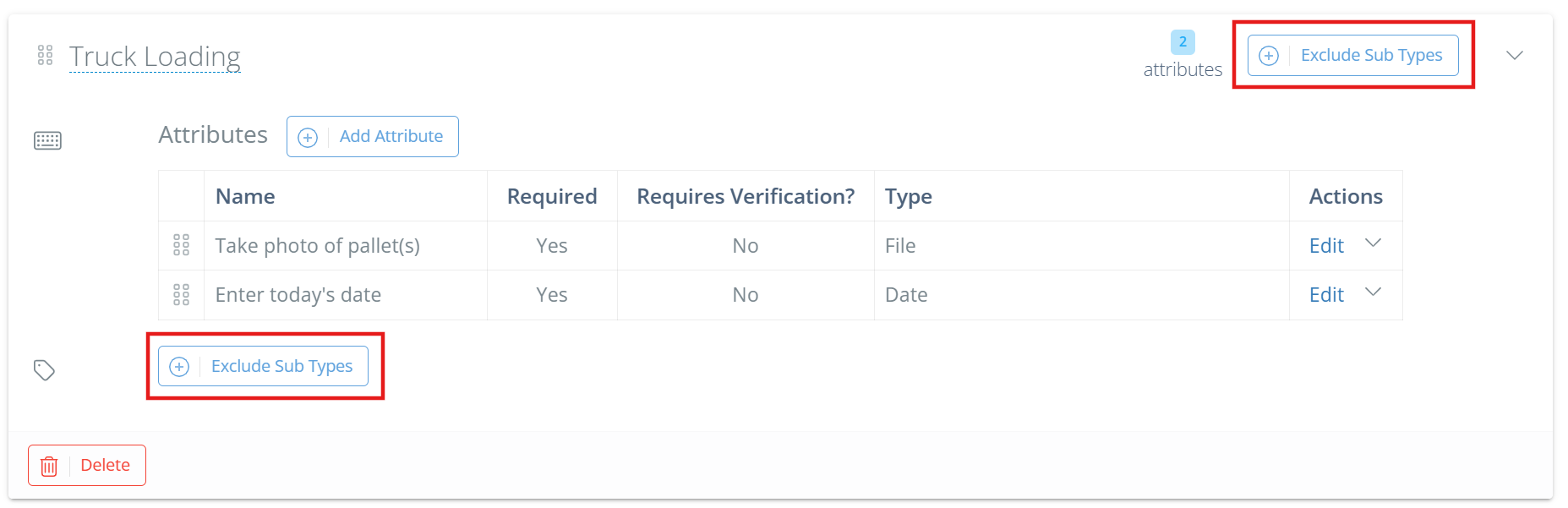
Task: Click the 2 attributes count badge
Action: pyautogui.click(x=1183, y=41)
